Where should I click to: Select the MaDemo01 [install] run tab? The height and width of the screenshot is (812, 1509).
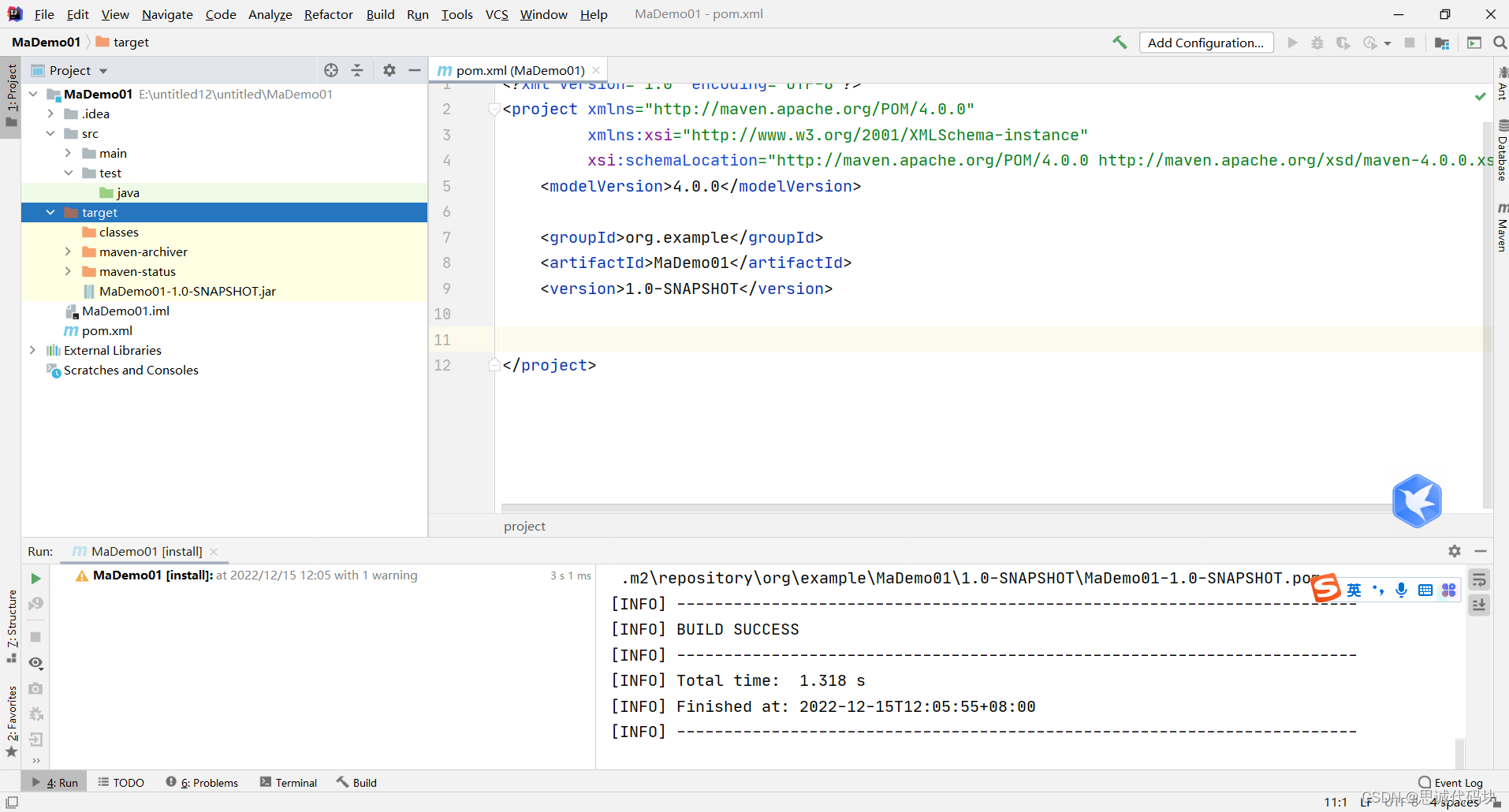coord(146,551)
